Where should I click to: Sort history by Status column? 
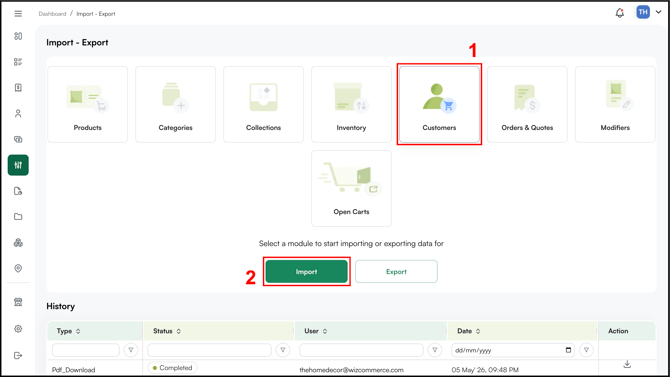179,331
